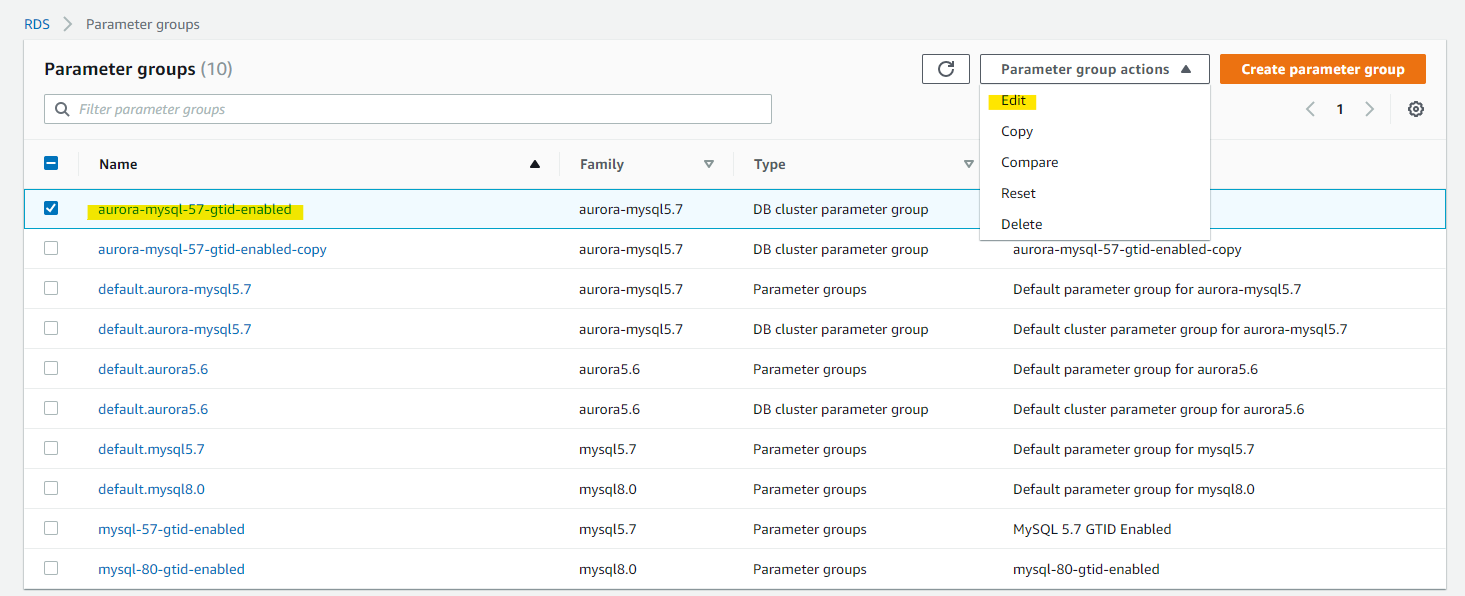Uncheck aurora-mysql-57-gtid-enabled checkbox

[x=51, y=208]
